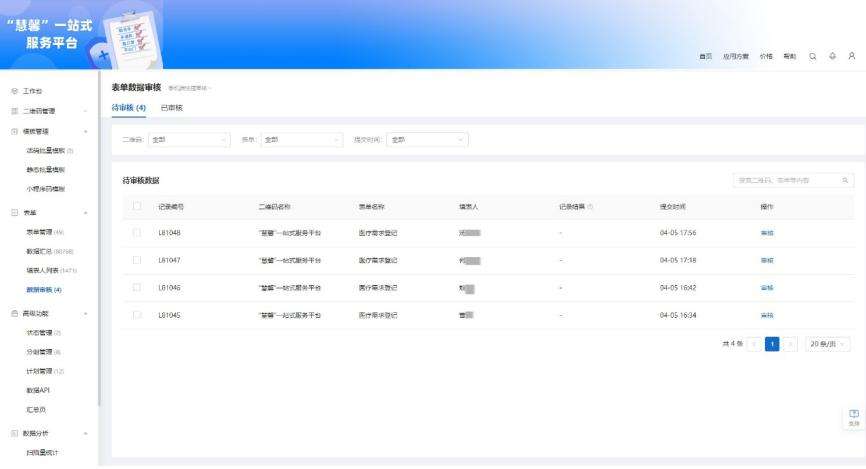Open the floating feedback icon at bottom right
Image resolution: width=866 pixels, height=469 pixels.
pos(853,416)
